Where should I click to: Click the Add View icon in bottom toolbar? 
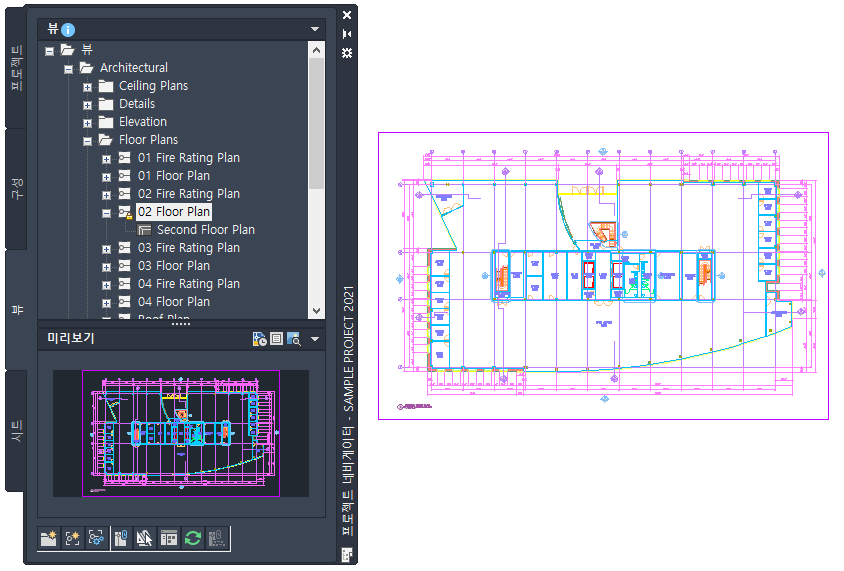[x=73, y=538]
